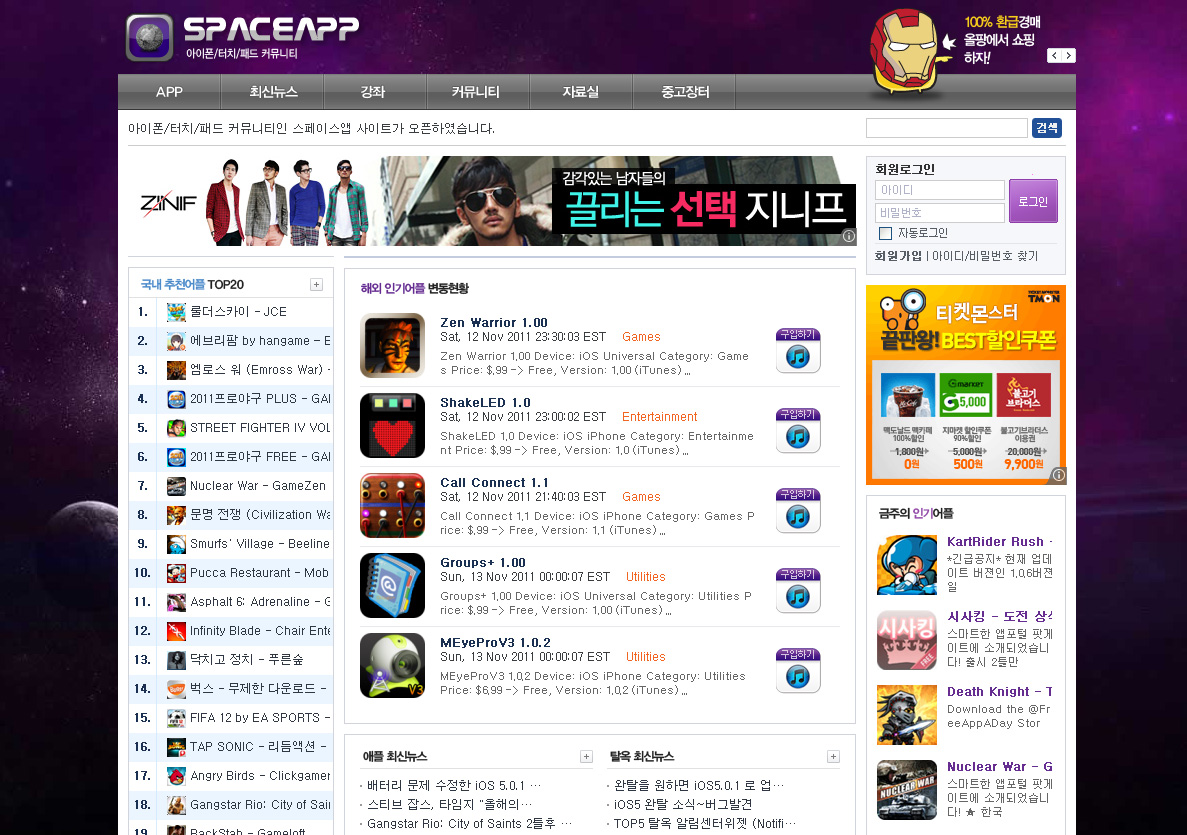Open the 회원가입 sign-up link
The height and width of the screenshot is (835, 1187).
898,256
